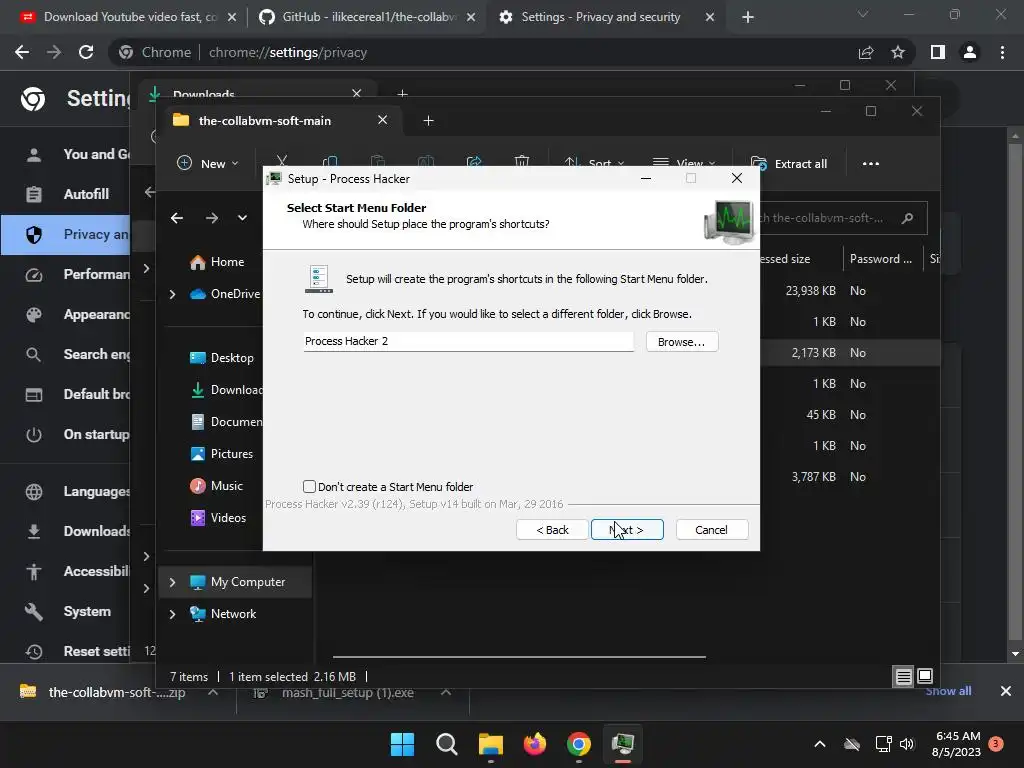Open Pictures in Explorer sidebar
1024x768 pixels.
pyautogui.click(x=222, y=454)
